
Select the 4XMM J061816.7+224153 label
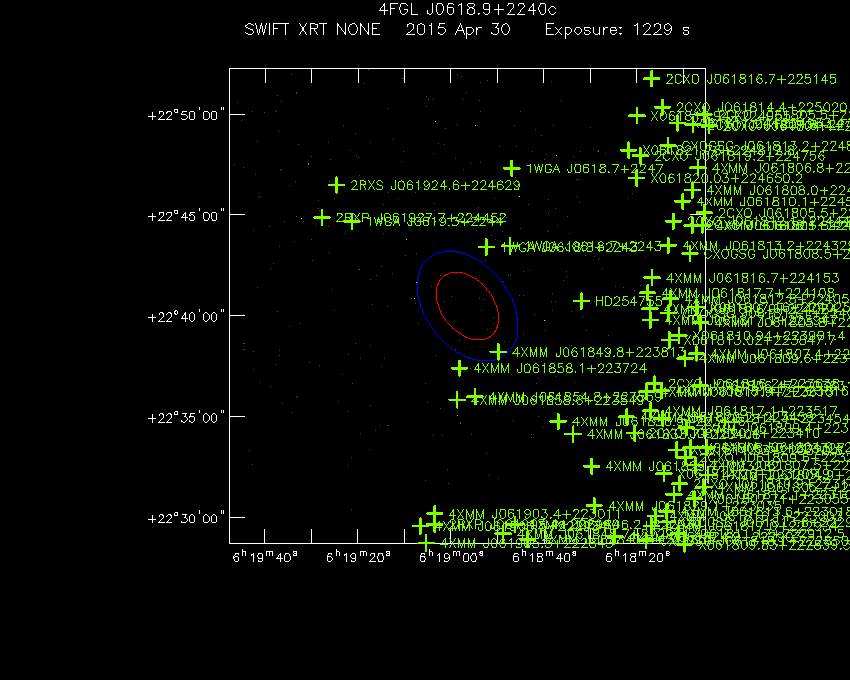click(x=752, y=279)
